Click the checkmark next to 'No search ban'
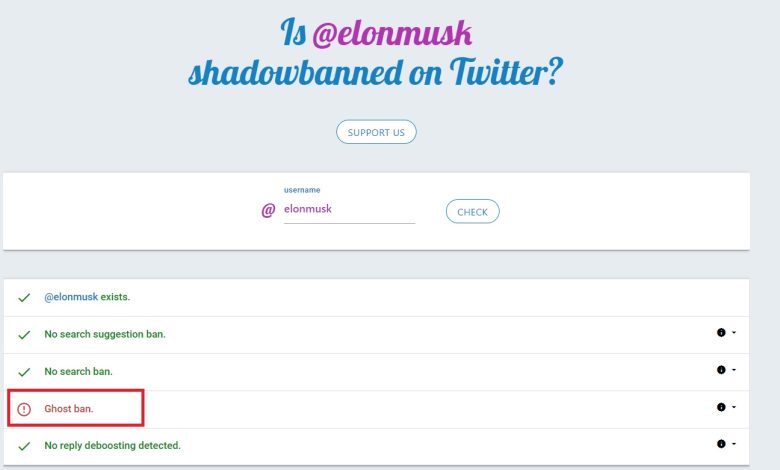The image size is (780, 470). click(24, 371)
